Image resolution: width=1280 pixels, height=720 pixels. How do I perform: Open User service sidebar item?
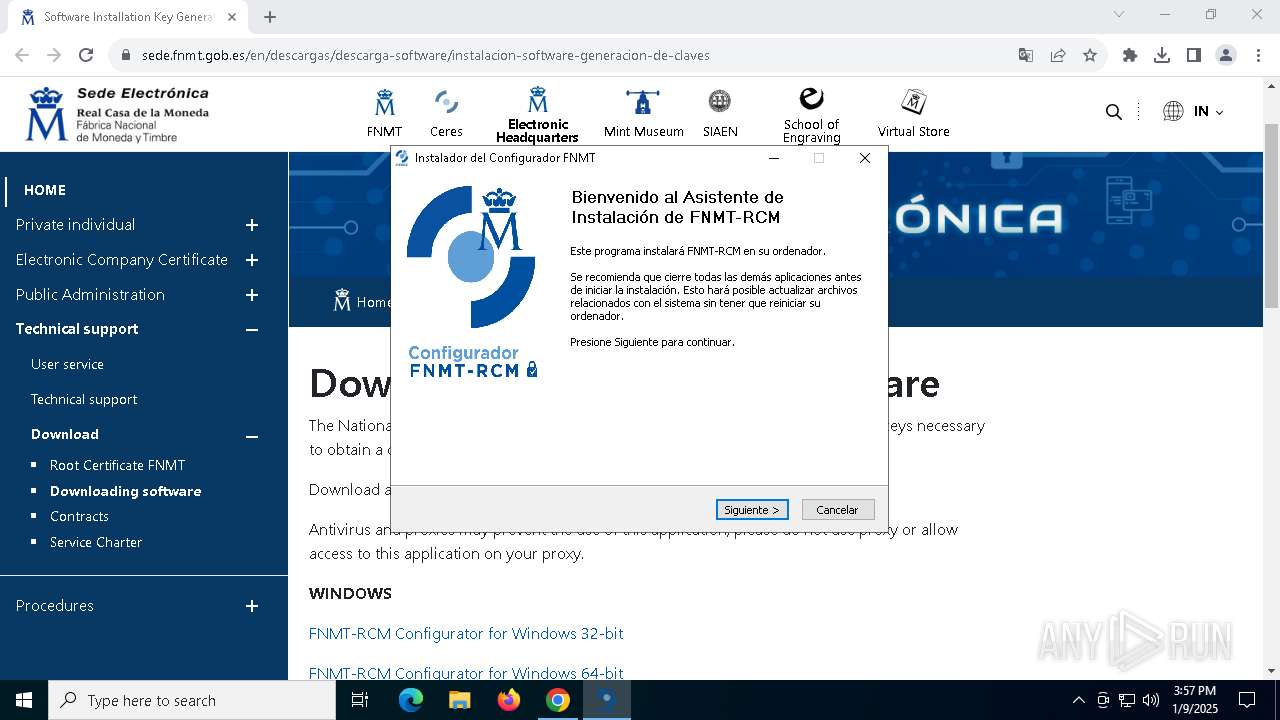[x=67, y=364]
